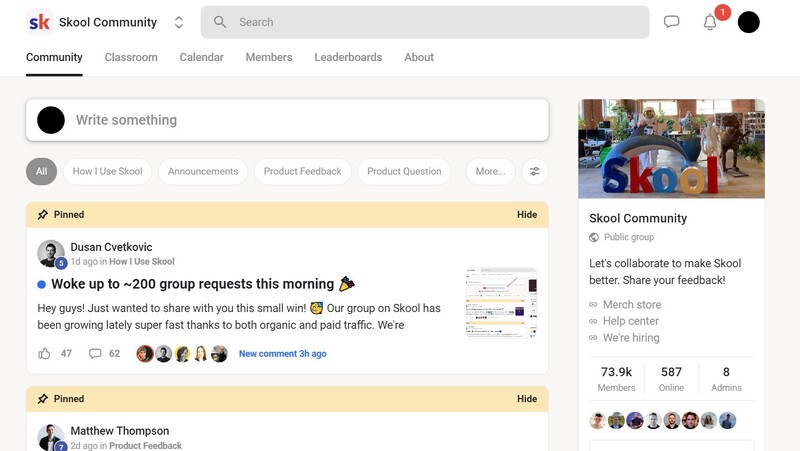The image size is (800, 451).
Task: Expand the Skool Community group switcher
Action: pyautogui.click(x=179, y=22)
